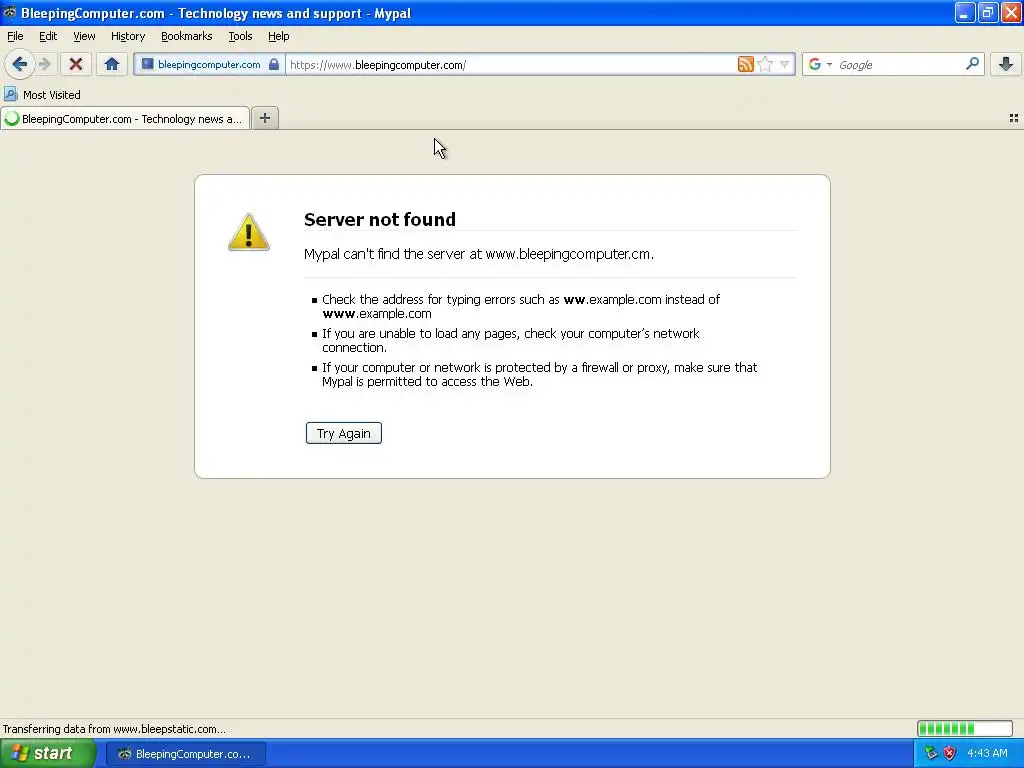Open the Help menu

(x=278, y=36)
